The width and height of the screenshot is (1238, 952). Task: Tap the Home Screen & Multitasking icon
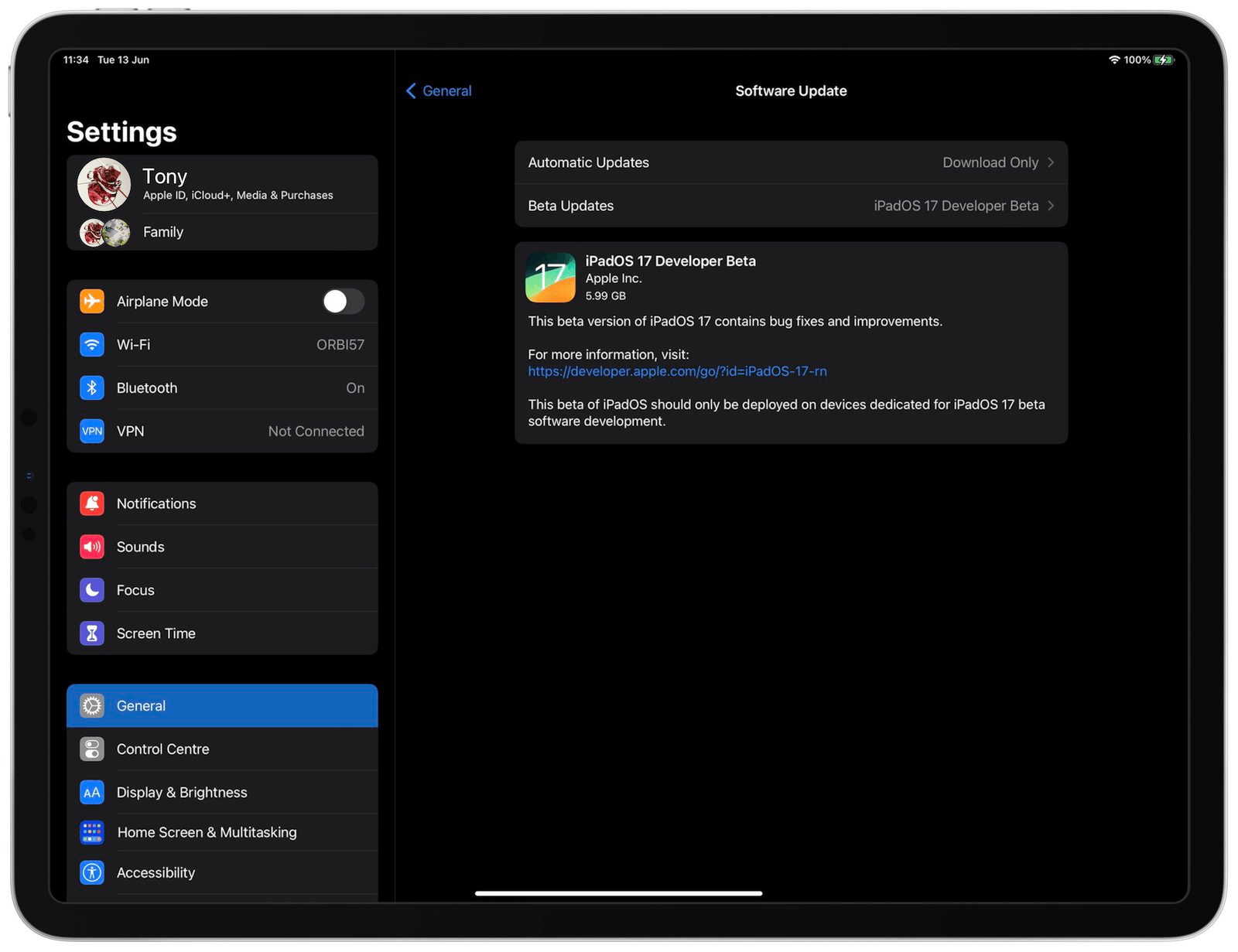click(92, 833)
